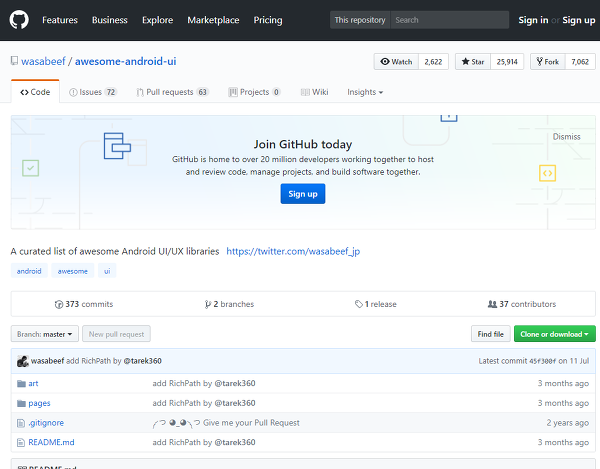The height and width of the screenshot is (469, 600).
Task: Open the stargazers count 25,914
Action: pos(507,62)
